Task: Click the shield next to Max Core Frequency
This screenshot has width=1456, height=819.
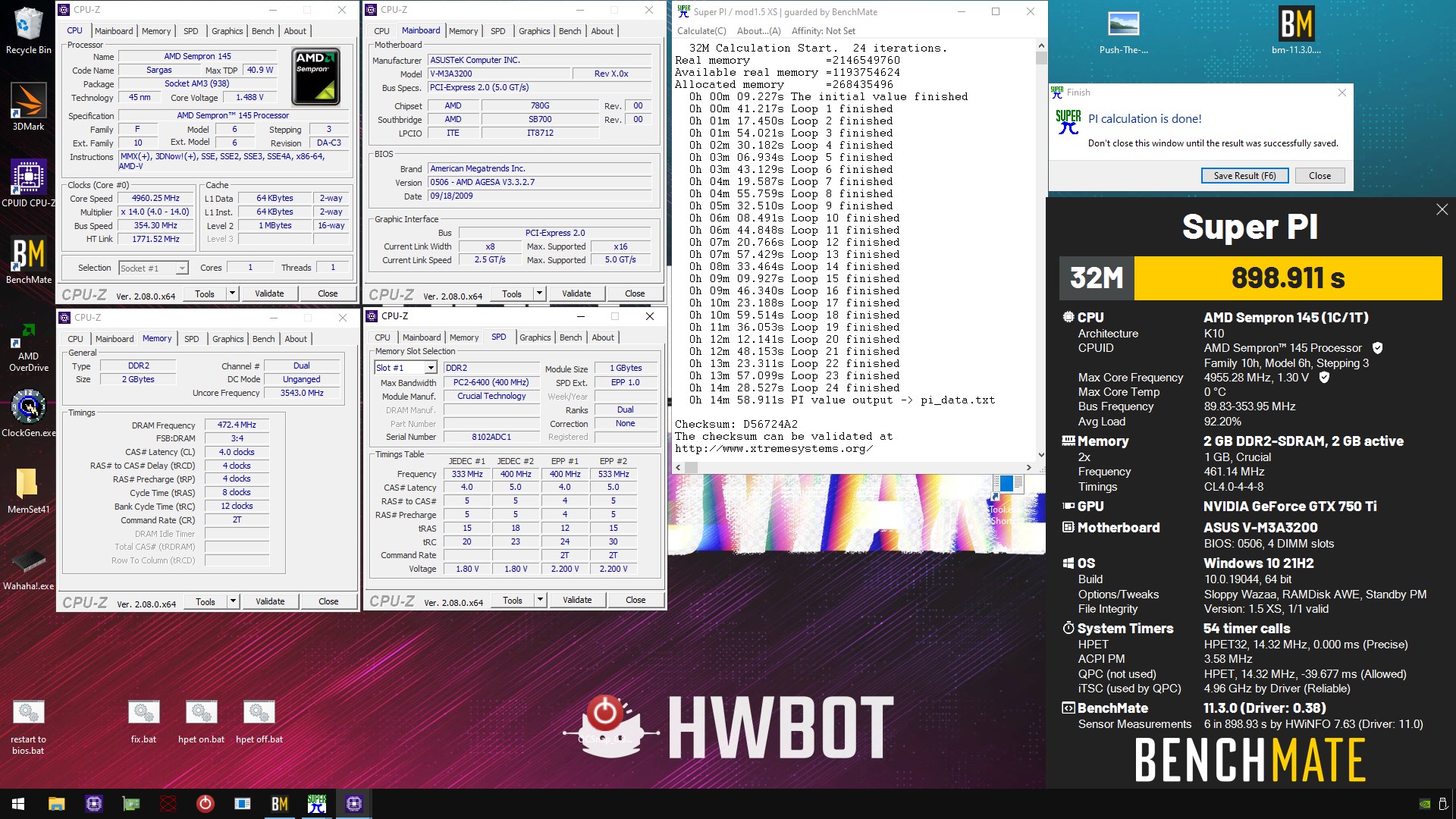Action: click(1324, 377)
